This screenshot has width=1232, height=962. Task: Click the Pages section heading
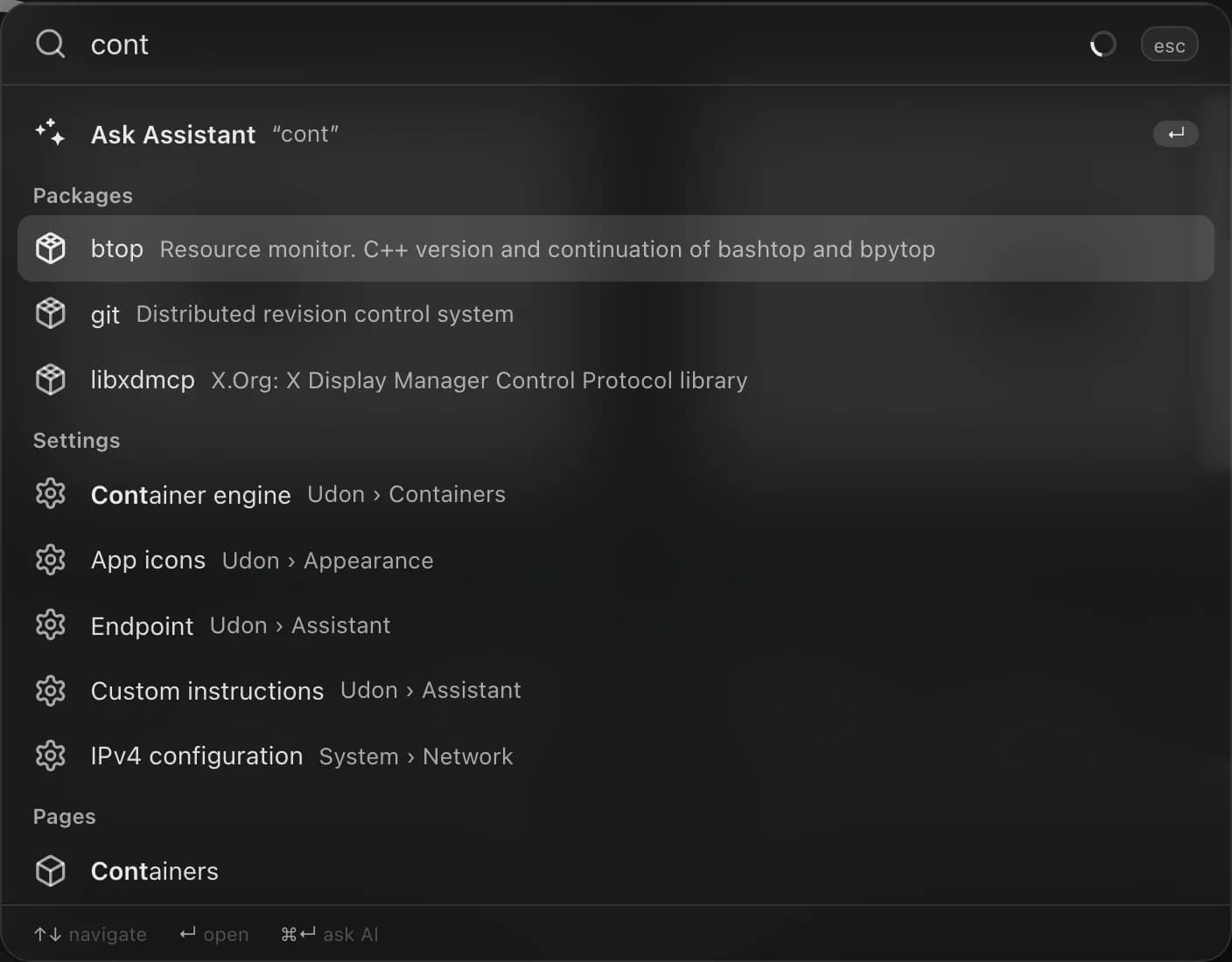(64, 816)
